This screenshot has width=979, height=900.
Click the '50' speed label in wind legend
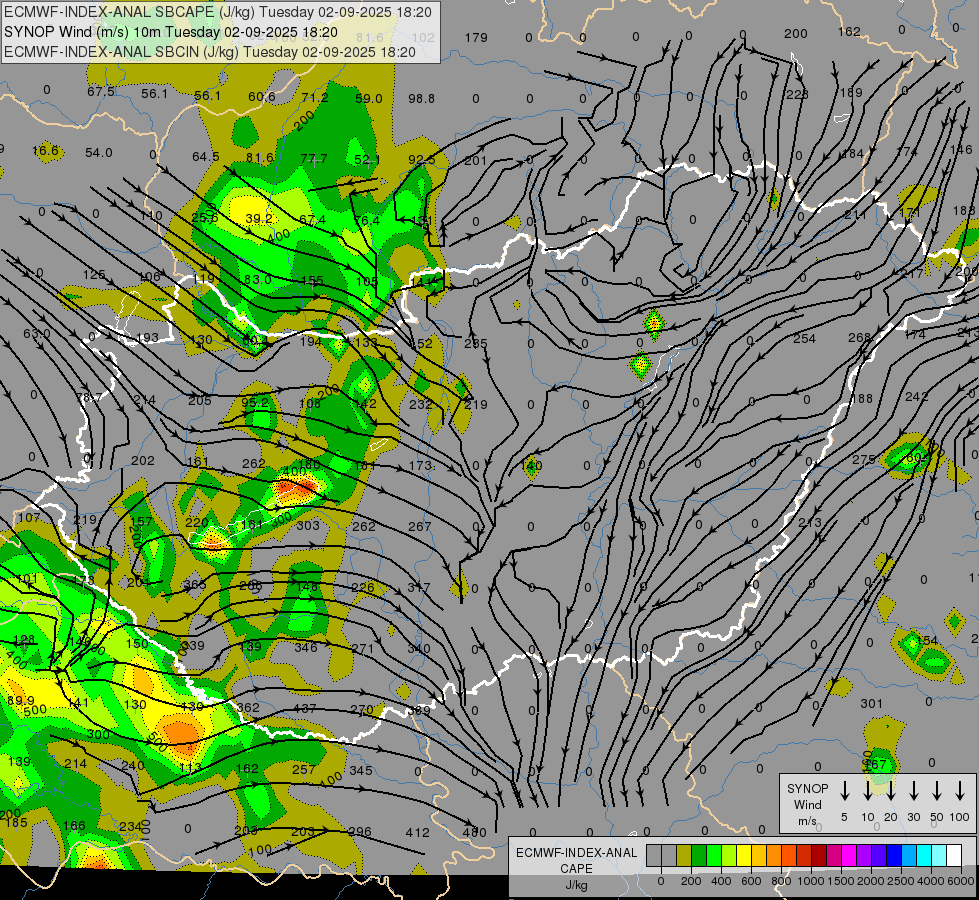pos(937,817)
